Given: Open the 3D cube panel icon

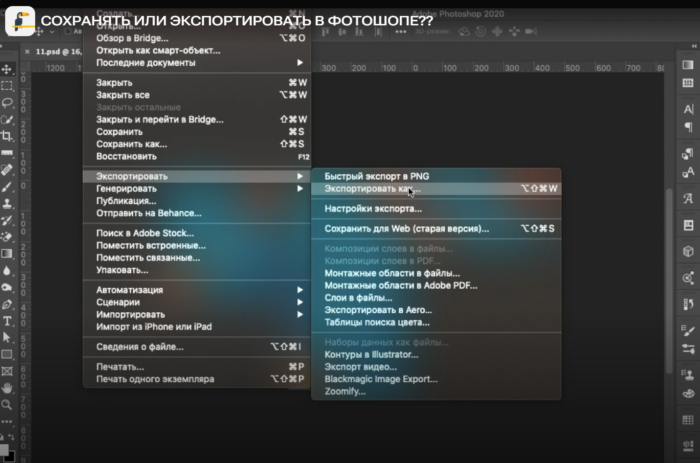Looking at the screenshot, I should 688,251.
